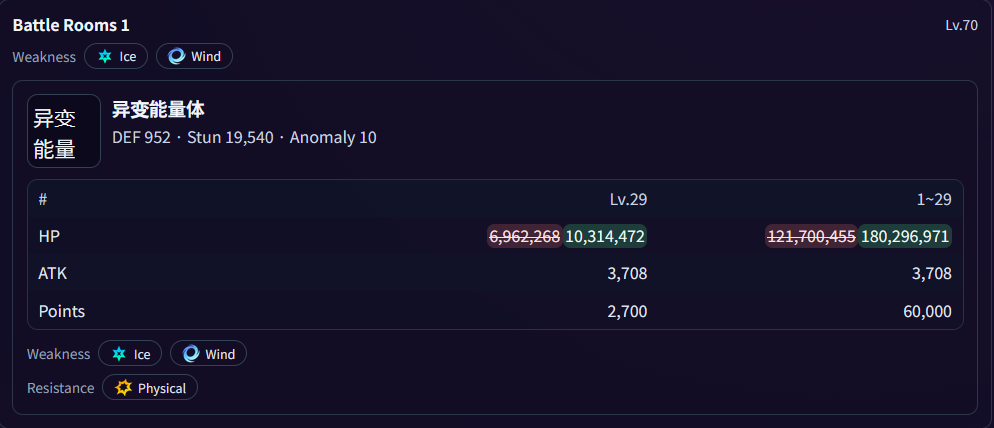Screen dimensions: 994x428
Task: Click the Points value 60,000
Action: [x=927, y=311]
